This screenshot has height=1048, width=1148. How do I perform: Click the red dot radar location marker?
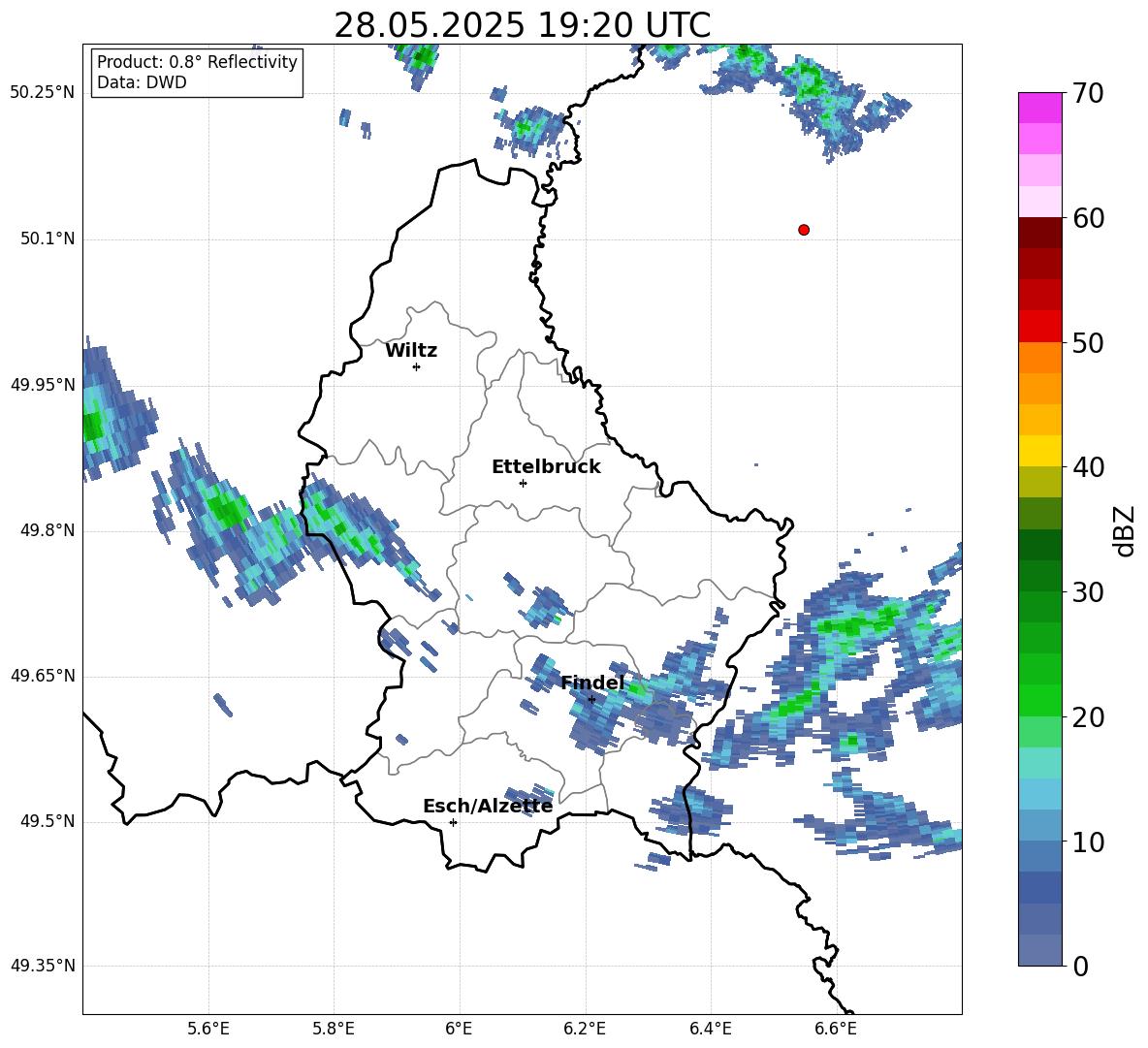click(804, 230)
